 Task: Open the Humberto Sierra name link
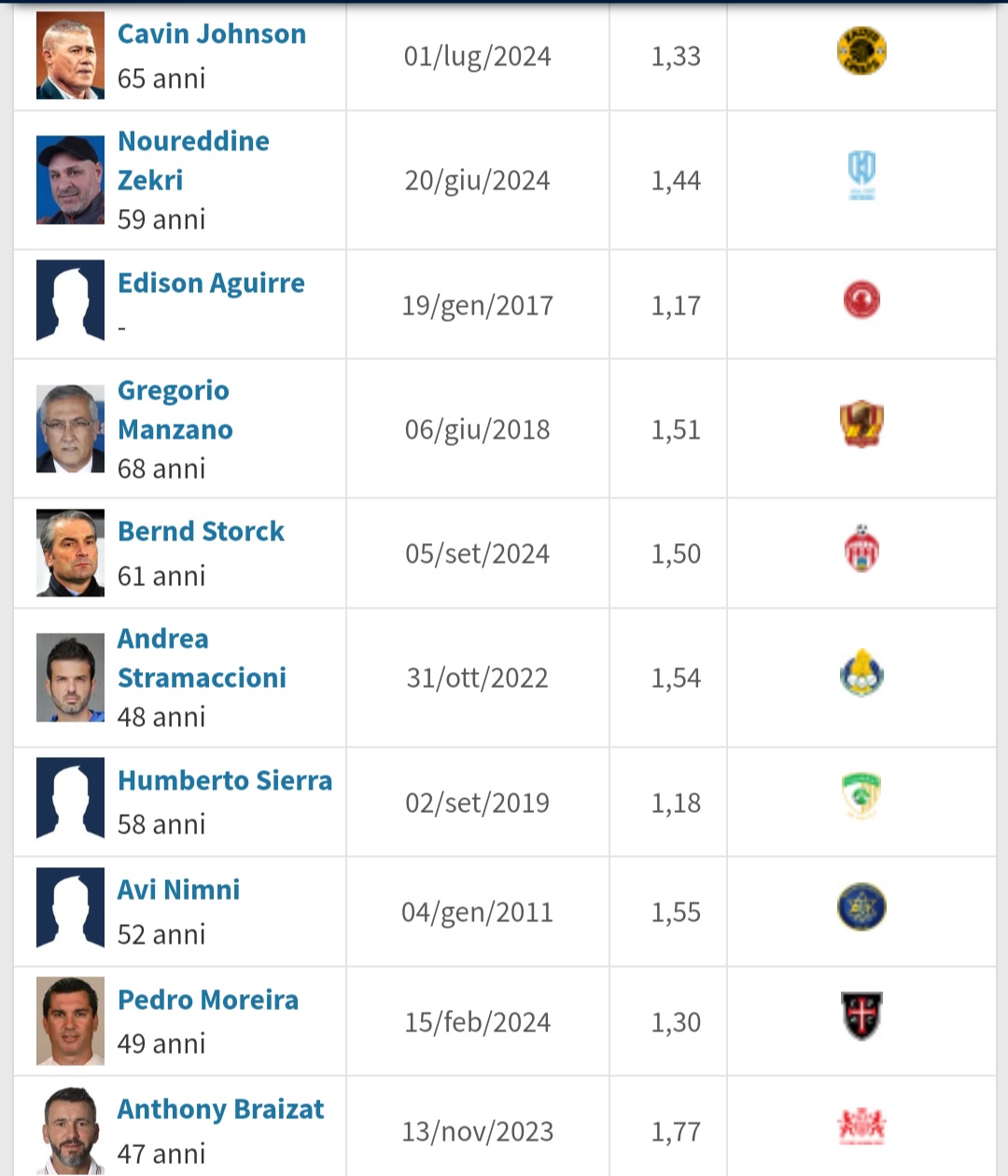225,780
